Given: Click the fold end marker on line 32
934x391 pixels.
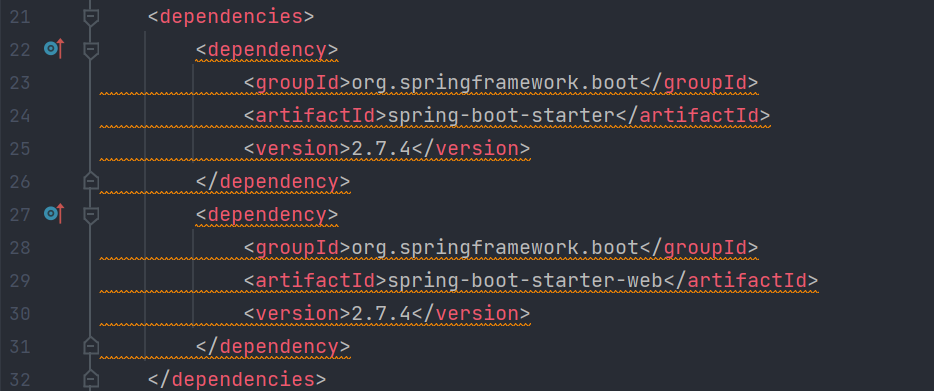Looking at the screenshot, I should coord(91,378).
